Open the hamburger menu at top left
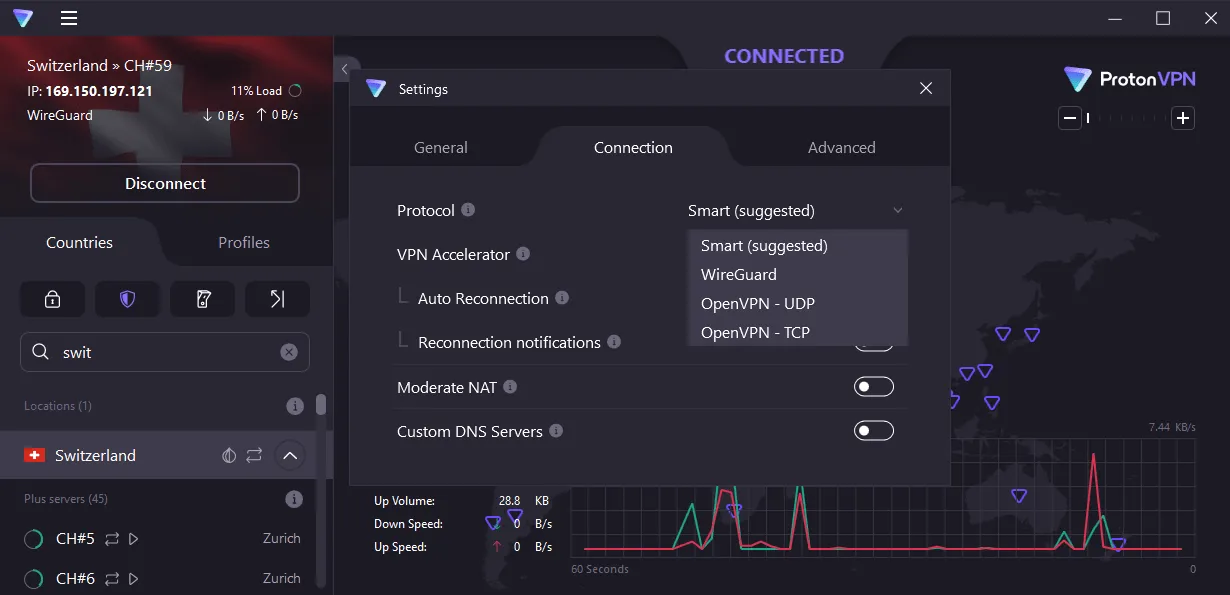Image resolution: width=1230 pixels, height=595 pixels. pyautogui.click(x=67, y=18)
